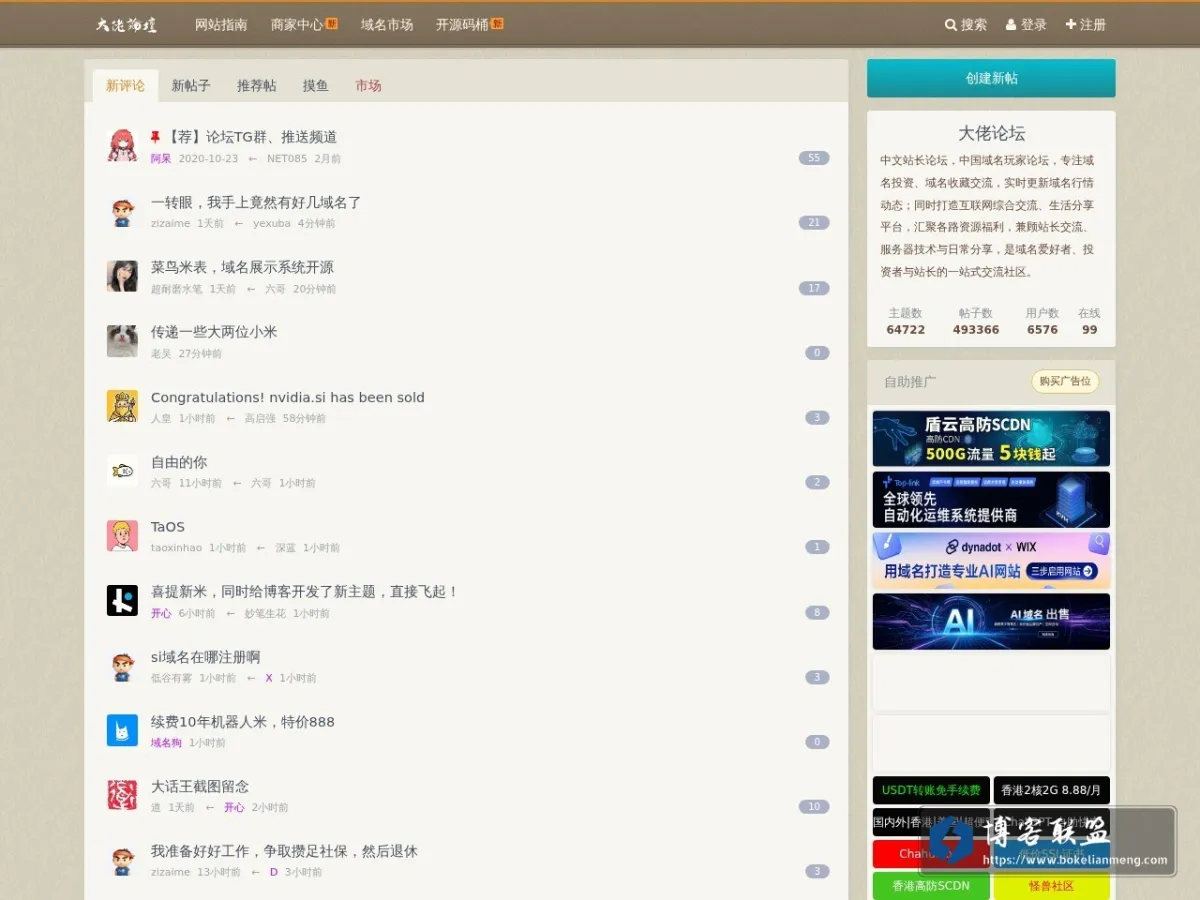Image resolution: width=1200 pixels, height=900 pixels.
Task: Click avatar beside 菜鸟米表 post
Action: point(122,276)
